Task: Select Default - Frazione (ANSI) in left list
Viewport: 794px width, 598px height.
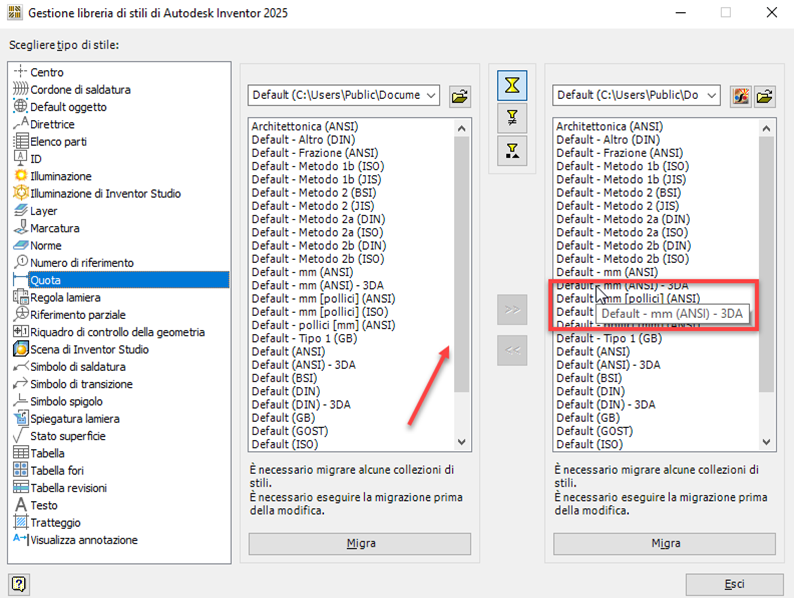Action: click(315, 152)
